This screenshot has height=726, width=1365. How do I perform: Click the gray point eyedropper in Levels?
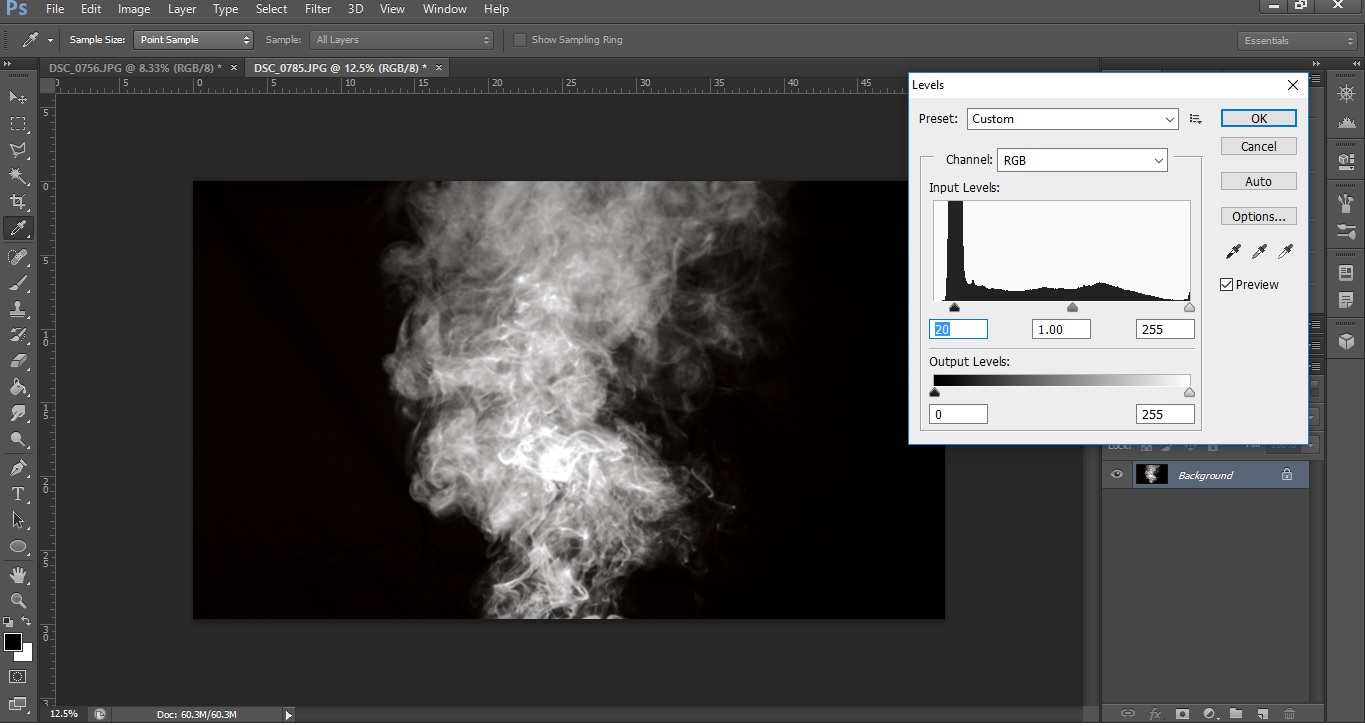pyautogui.click(x=1259, y=251)
